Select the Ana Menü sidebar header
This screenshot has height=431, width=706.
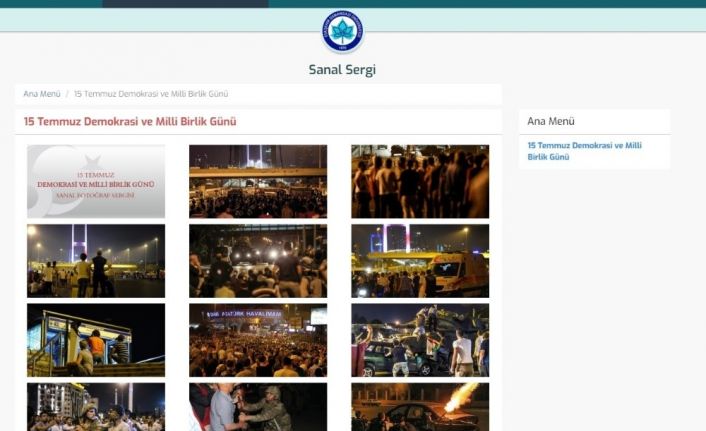(x=551, y=121)
